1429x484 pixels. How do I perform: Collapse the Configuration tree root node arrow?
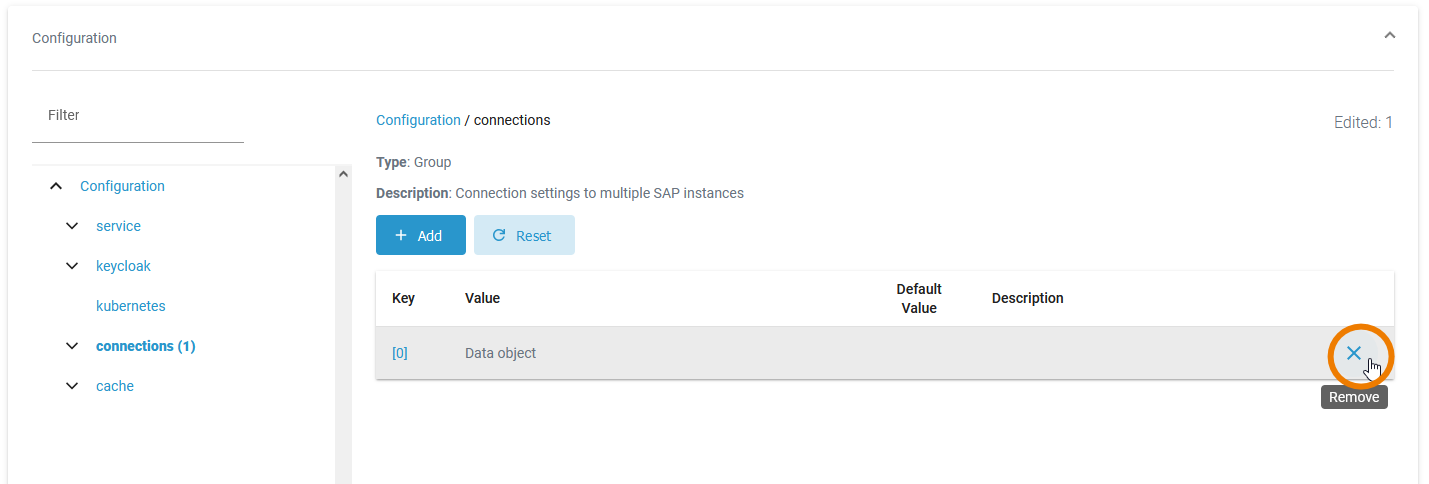56,186
